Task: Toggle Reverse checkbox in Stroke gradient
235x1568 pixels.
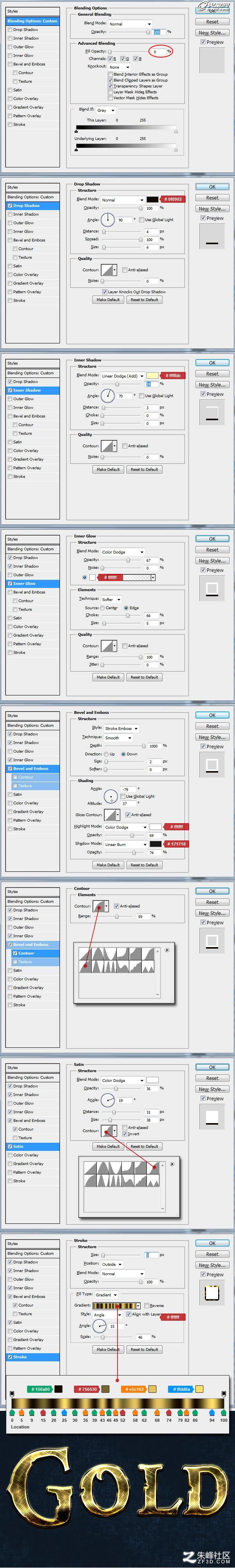Action: (146, 1305)
